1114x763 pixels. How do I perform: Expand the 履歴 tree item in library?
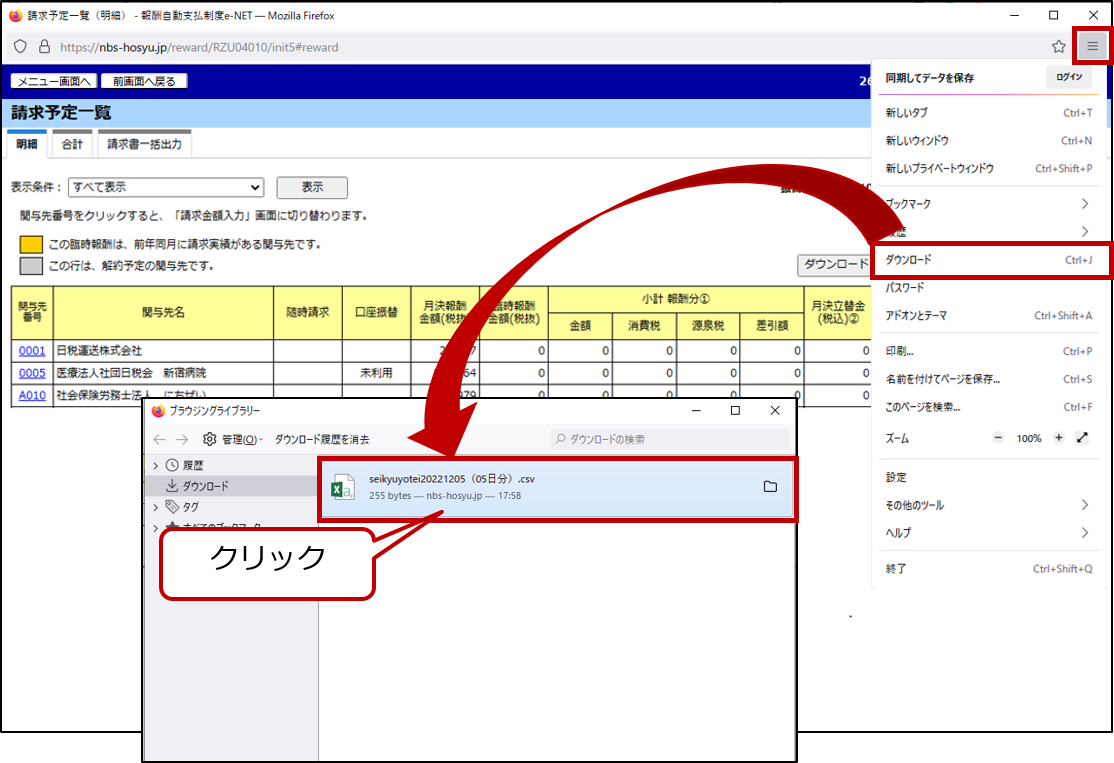(155, 465)
